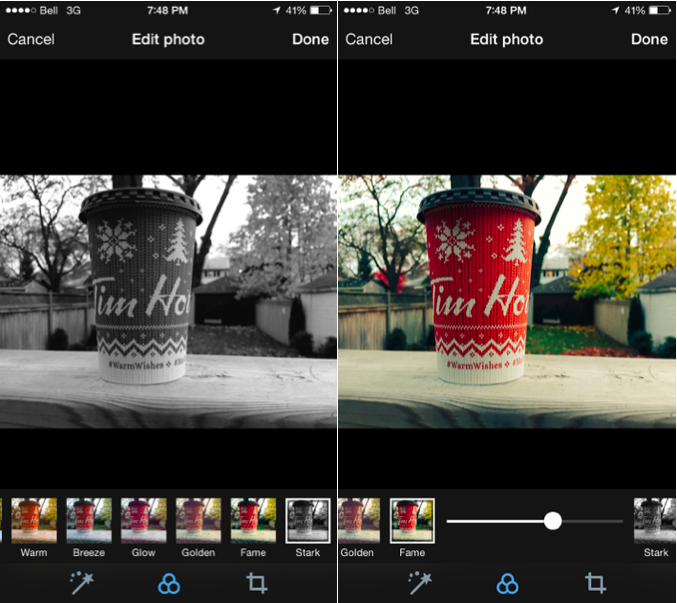Pick the Golden filter on right screen
The image size is (677, 603).
click(357, 520)
